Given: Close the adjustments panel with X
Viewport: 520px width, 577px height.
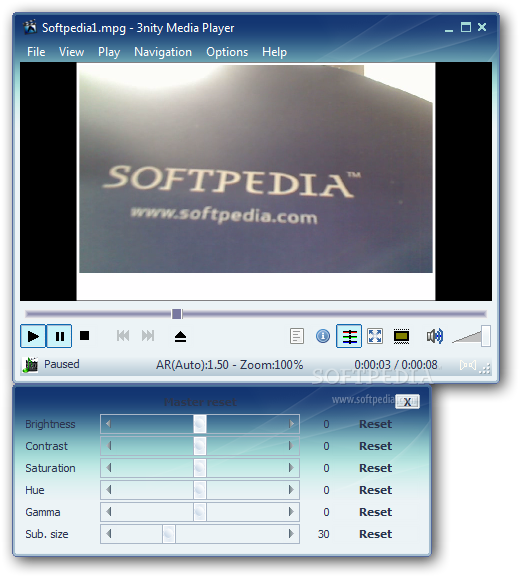Looking at the screenshot, I should tap(407, 402).
